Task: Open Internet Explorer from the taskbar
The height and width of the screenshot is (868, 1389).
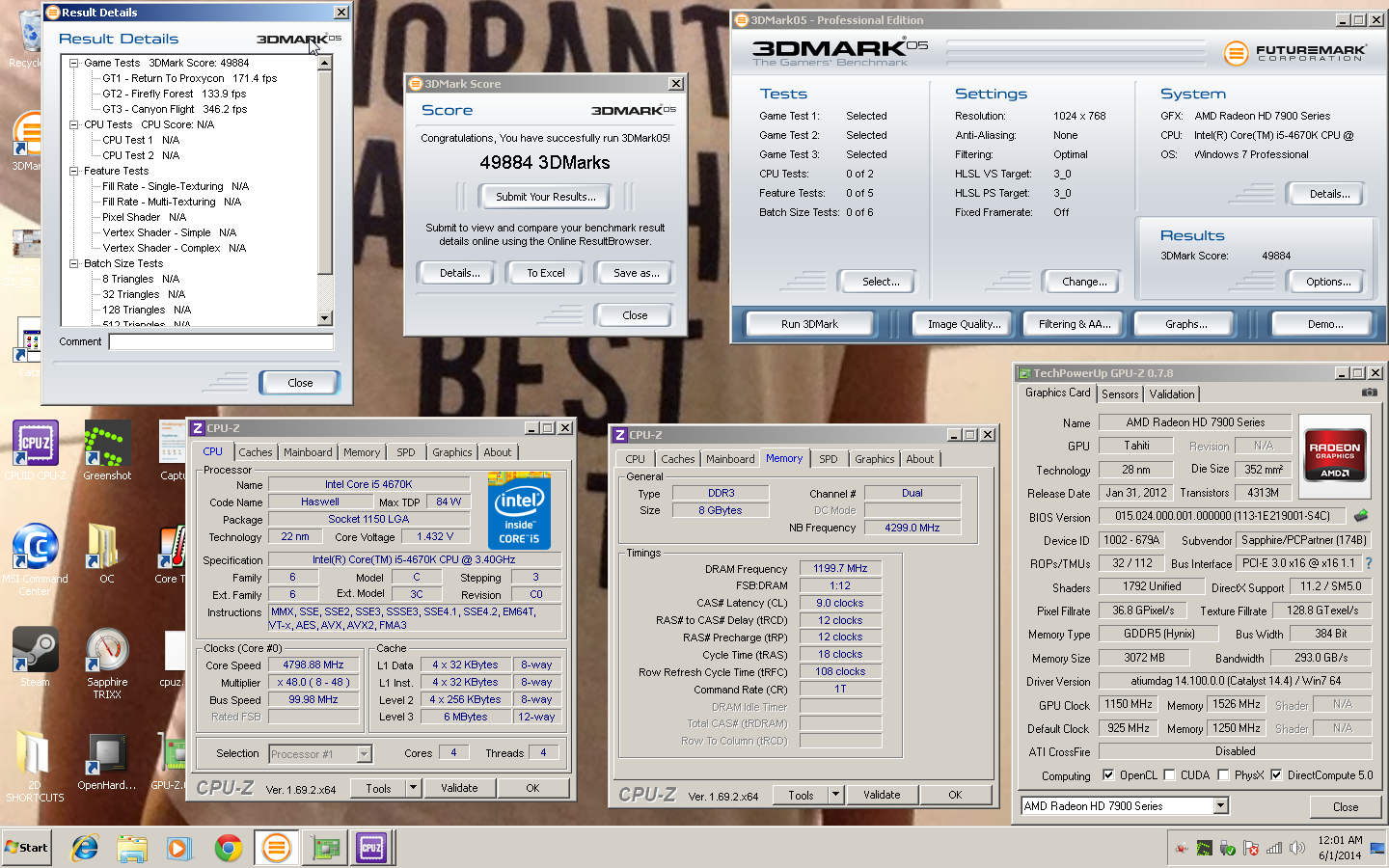Action: 85,848
